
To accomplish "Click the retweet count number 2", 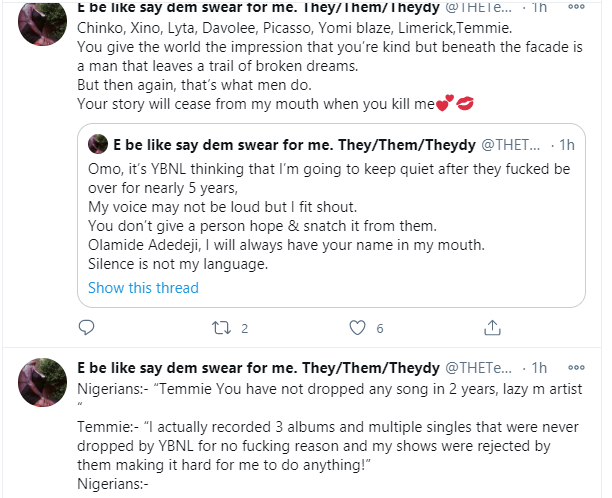I will [x=244, y=328].
